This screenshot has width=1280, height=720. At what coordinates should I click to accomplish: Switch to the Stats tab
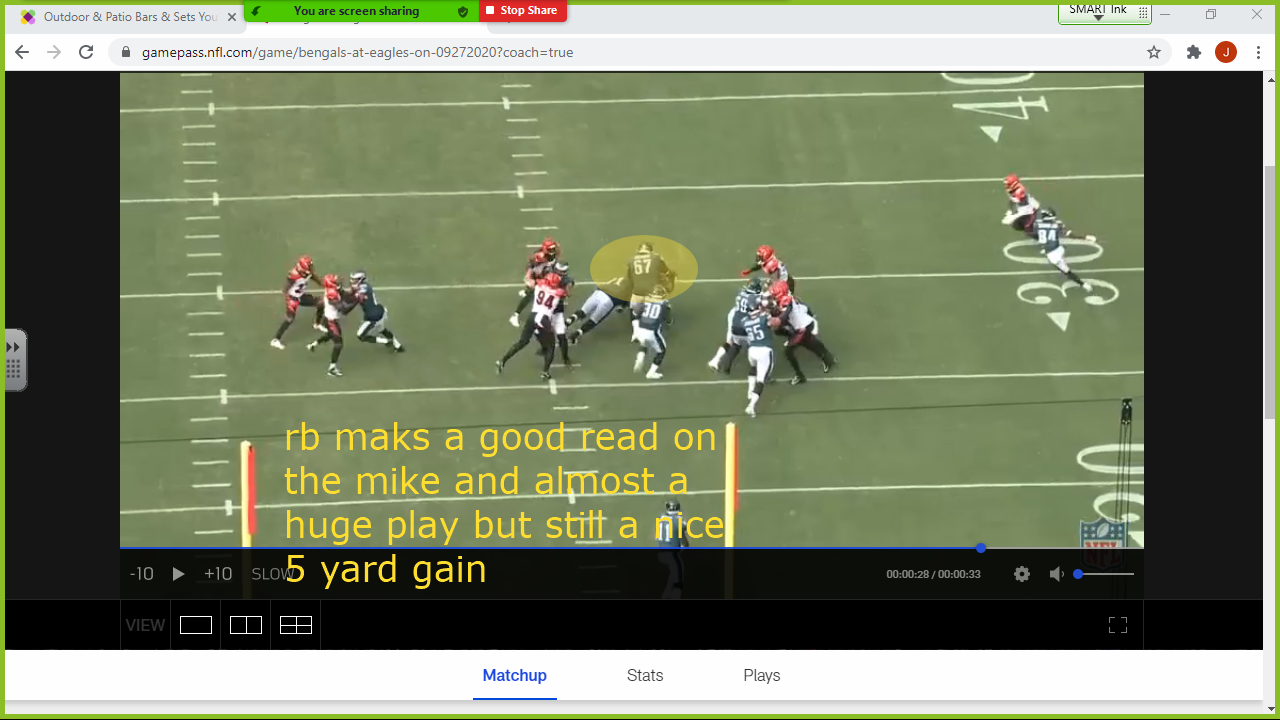(644, 675)
